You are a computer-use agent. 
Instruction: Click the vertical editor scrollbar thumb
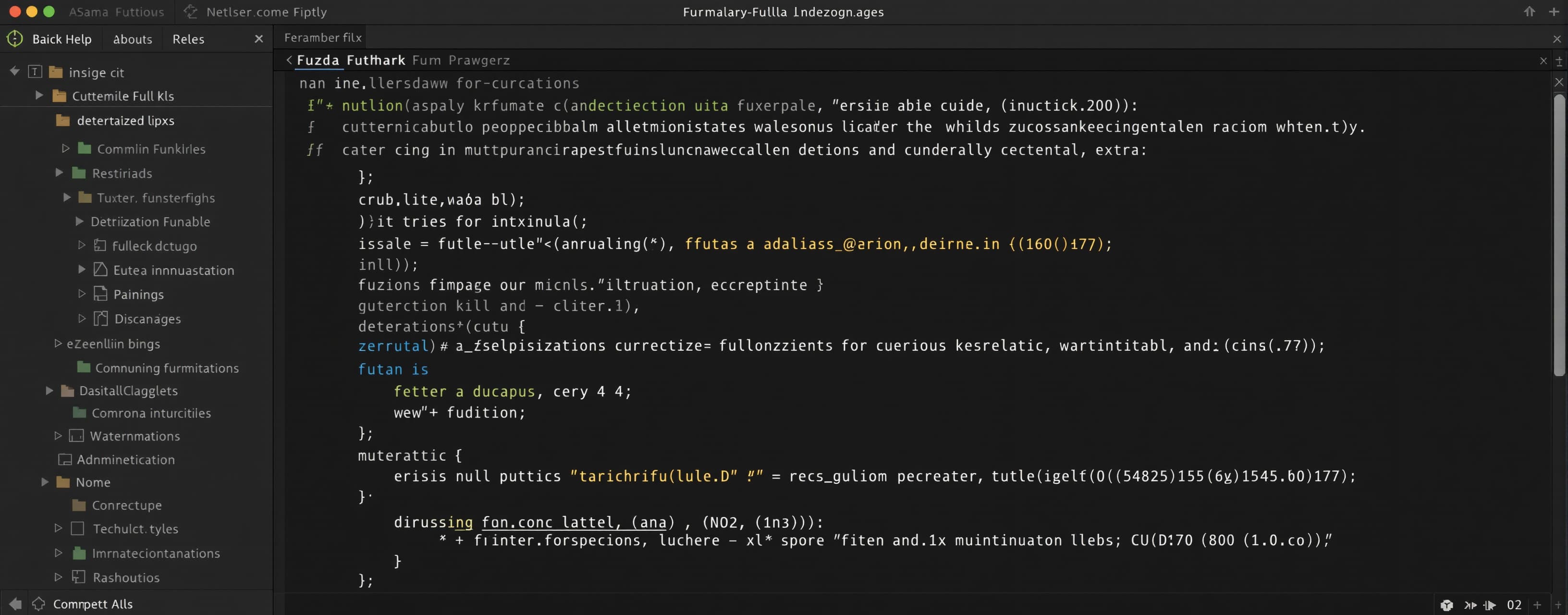1559,235
